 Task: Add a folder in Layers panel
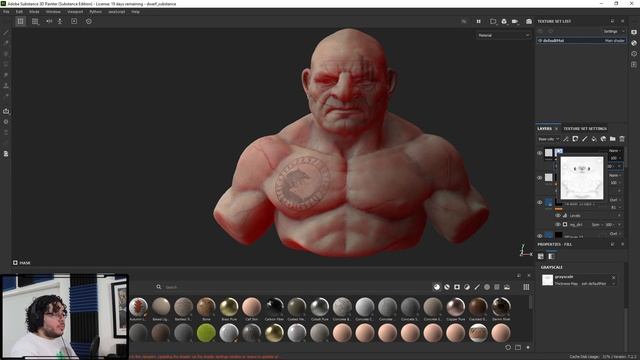coord(613,139)
